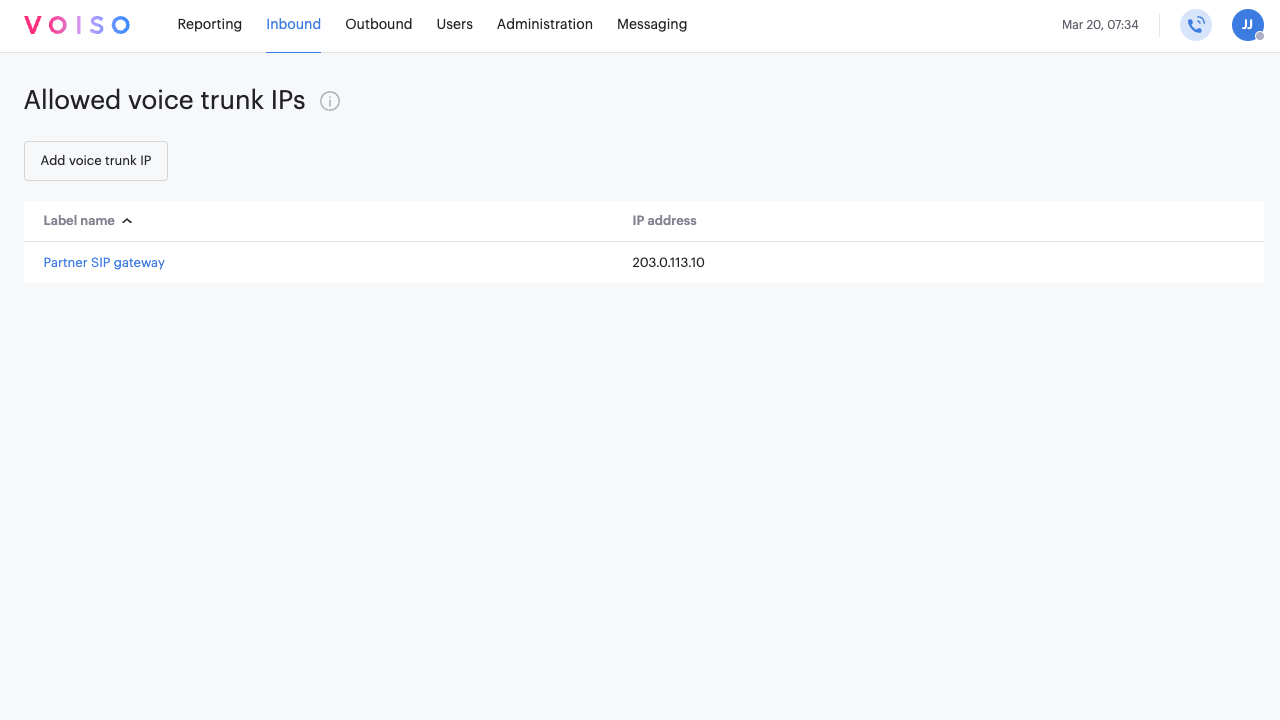Click the online status indicator on the avatar
This screenshot has height=720, width=1280.
[1259, 37]
